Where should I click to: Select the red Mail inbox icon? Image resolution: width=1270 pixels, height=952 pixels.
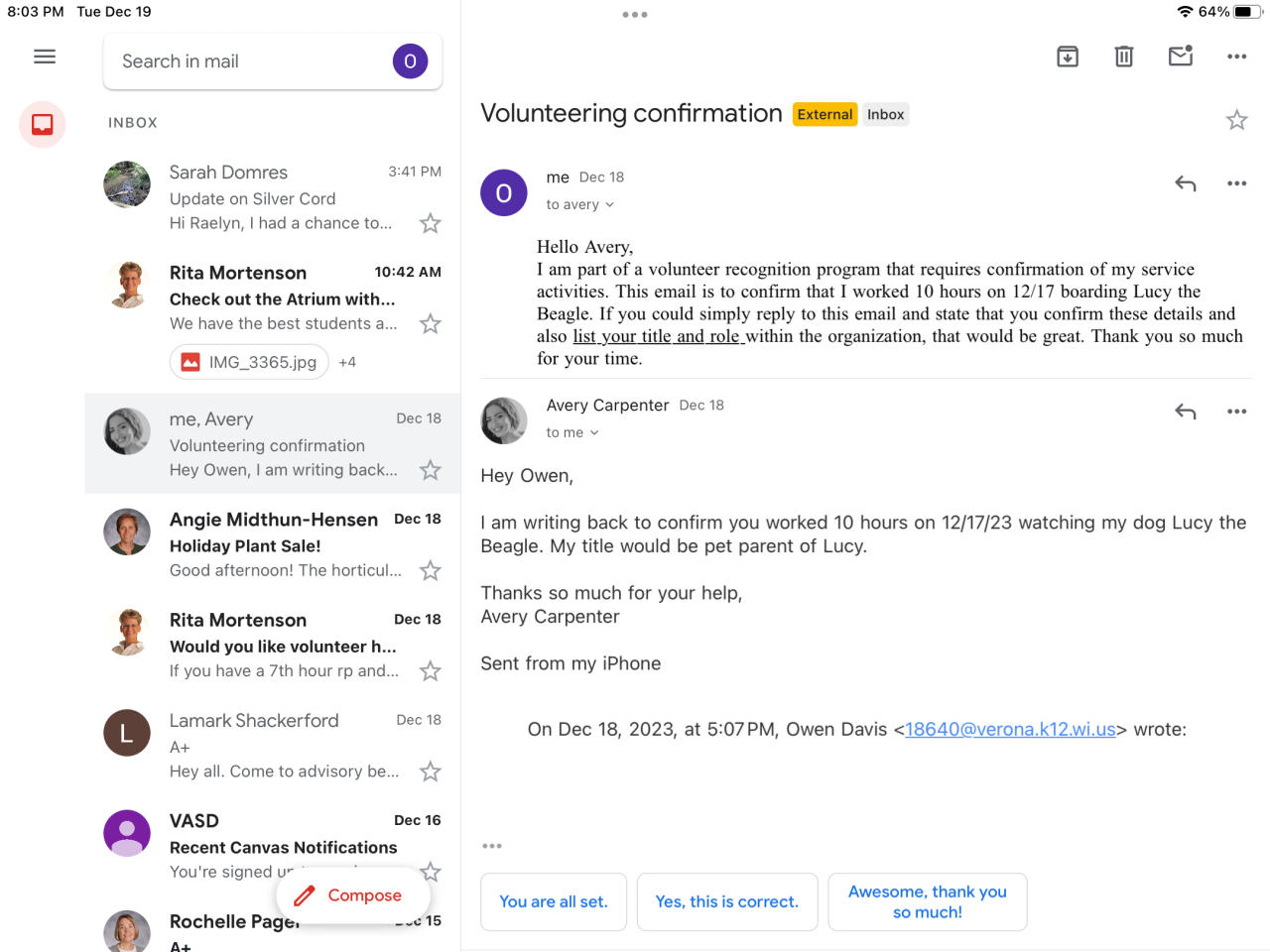click(43, 125)
